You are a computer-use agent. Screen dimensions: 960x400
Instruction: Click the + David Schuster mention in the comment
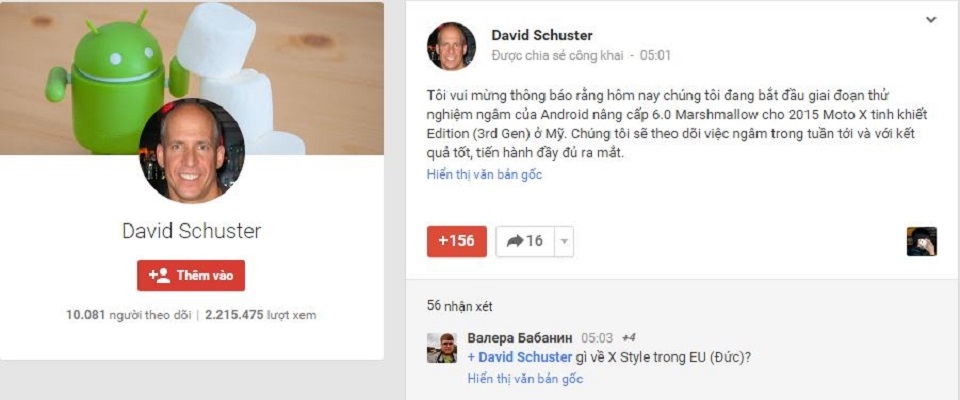[520, 357]
